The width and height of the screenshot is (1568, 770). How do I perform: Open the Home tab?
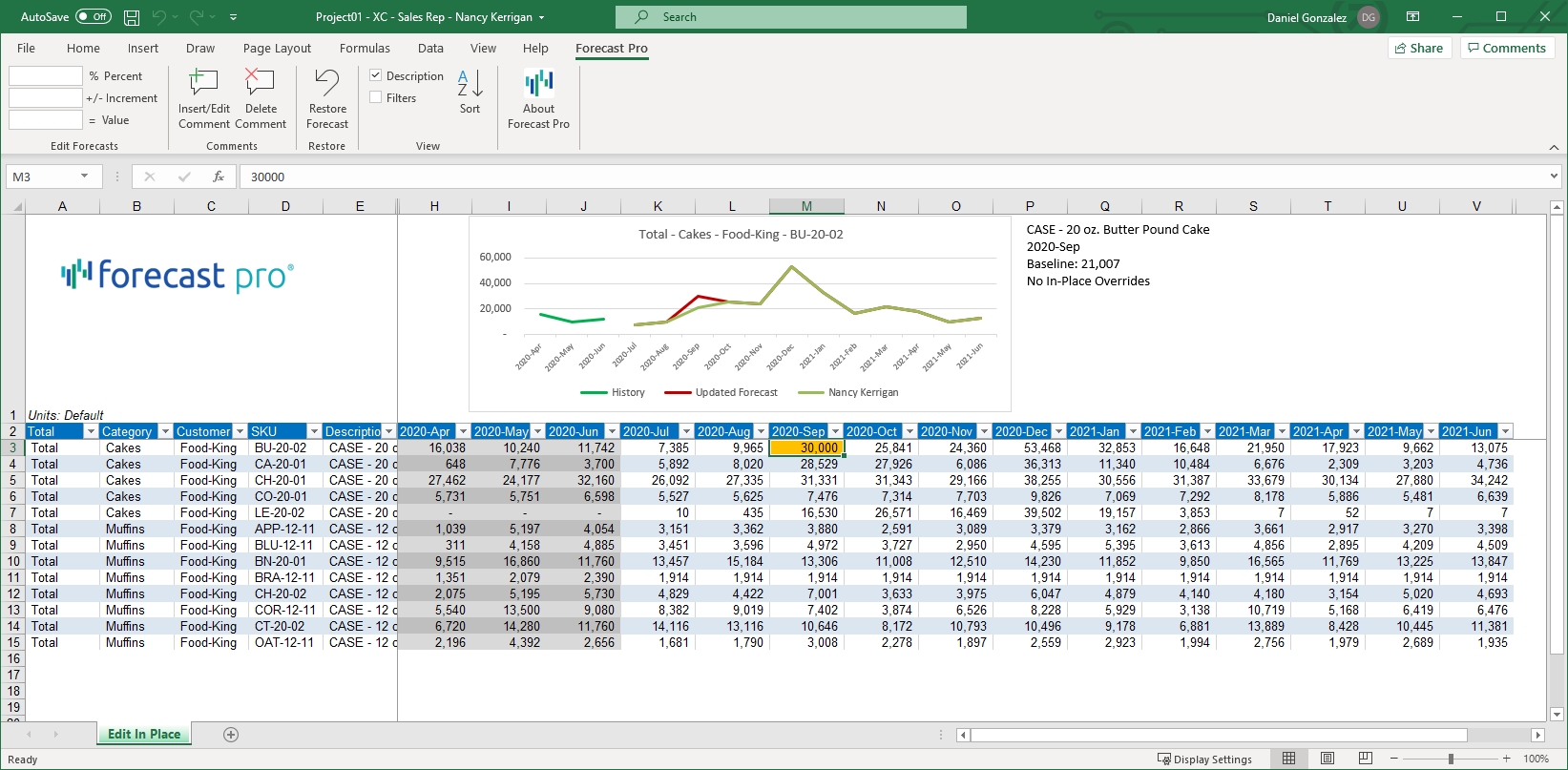point(83,48)
